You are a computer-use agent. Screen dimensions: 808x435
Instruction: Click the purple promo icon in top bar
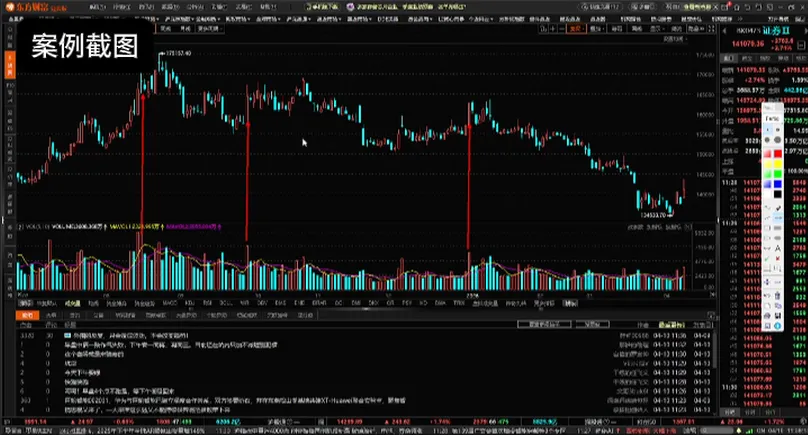coord(350,7)
